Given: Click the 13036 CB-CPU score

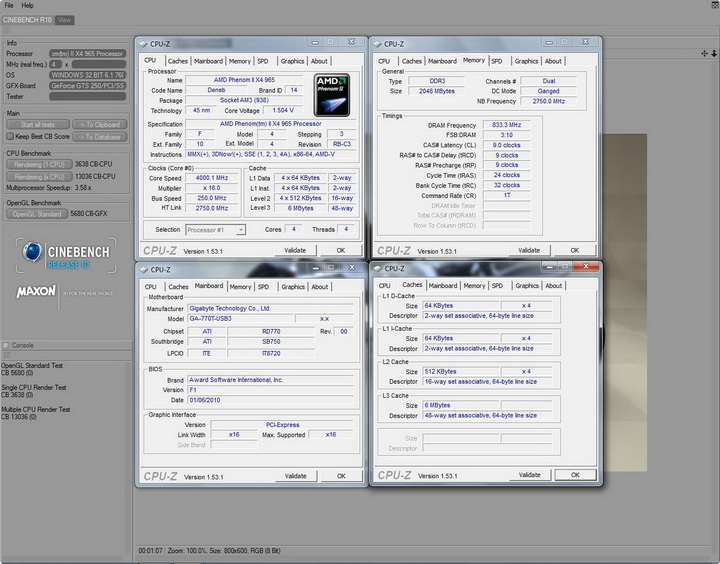Looking at the screenshot, I should point(95,177).
